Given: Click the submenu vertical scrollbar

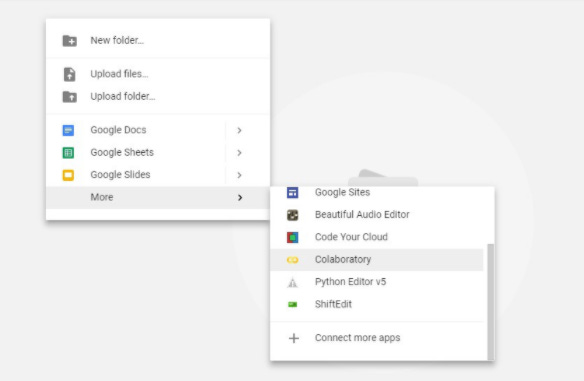Looking at the screenshot, I should pos(491,302).
